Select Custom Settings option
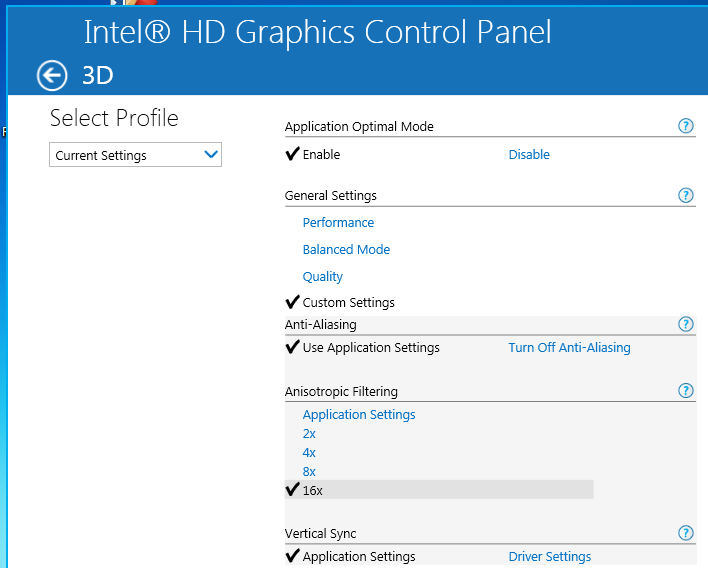Viewport: 708px width, 568px height. tap(348, 303)
